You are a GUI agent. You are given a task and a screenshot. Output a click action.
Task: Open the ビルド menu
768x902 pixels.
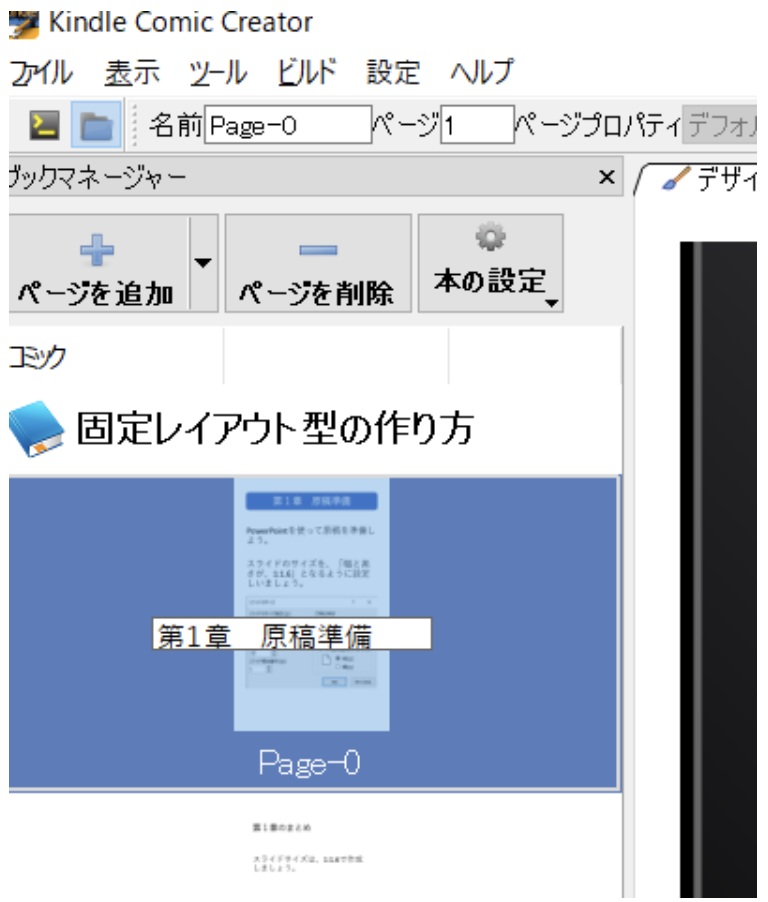click(x=307, y=73)
